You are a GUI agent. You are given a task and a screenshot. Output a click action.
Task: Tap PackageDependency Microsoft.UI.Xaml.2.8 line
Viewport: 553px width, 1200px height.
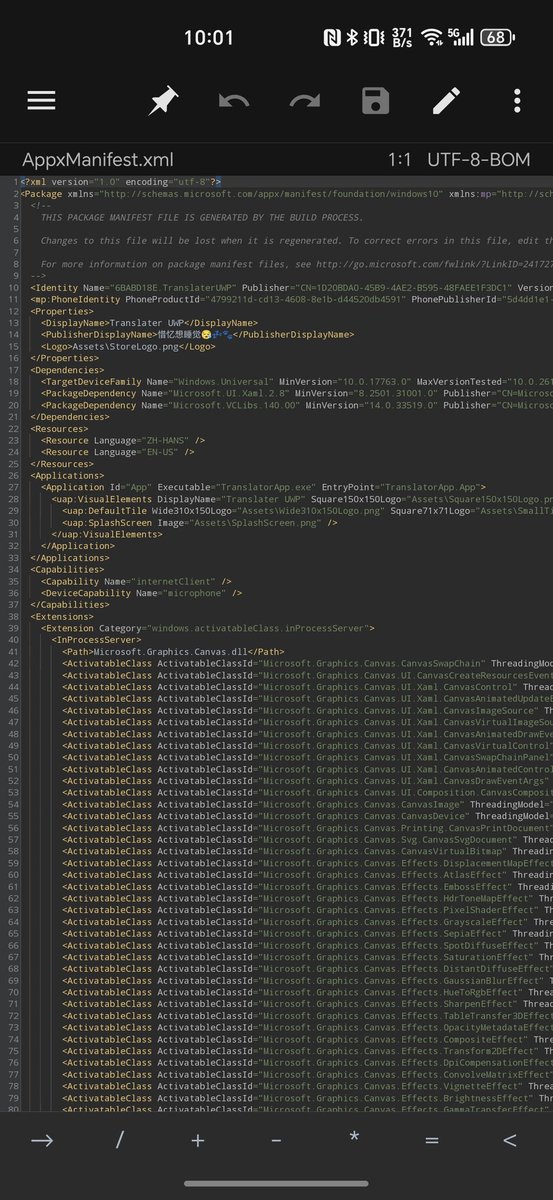coord(296,394)
